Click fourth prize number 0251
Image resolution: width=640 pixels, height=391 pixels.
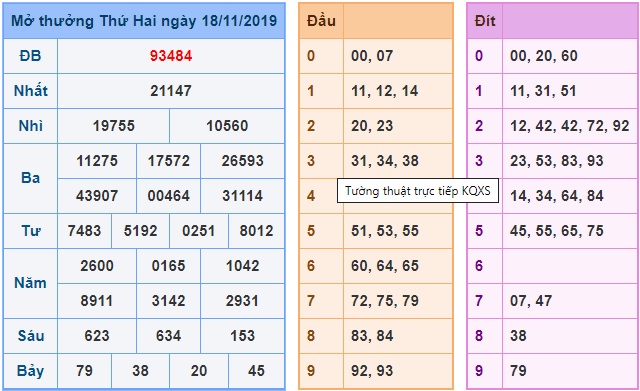(x=198, y=231)
